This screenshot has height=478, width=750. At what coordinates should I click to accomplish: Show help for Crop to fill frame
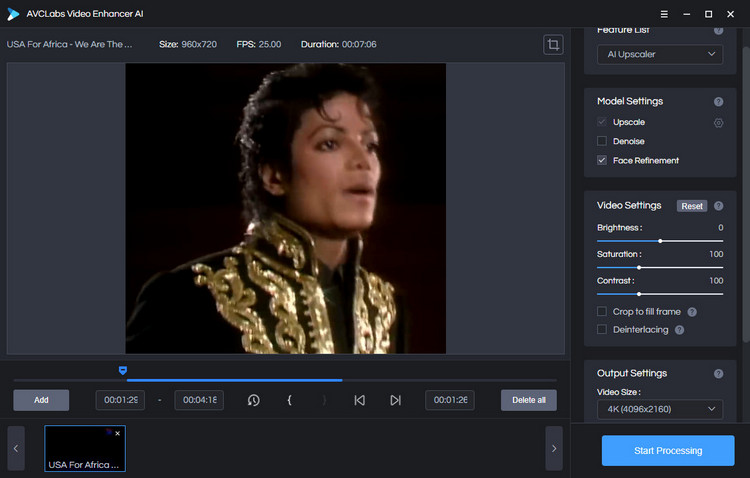coord(692,312)
